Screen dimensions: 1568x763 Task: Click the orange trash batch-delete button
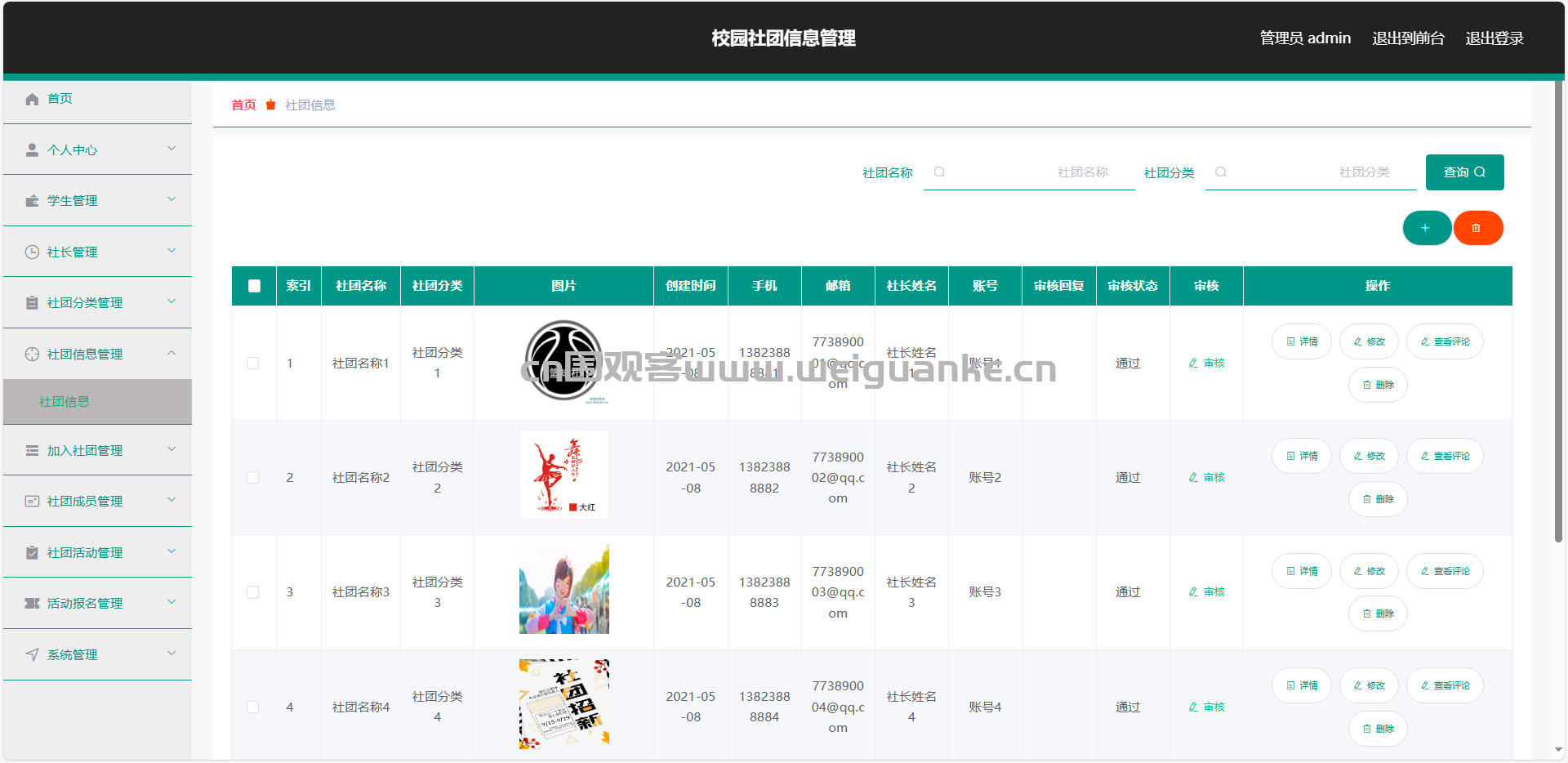pyautogui.click(x=1478, y=228)
